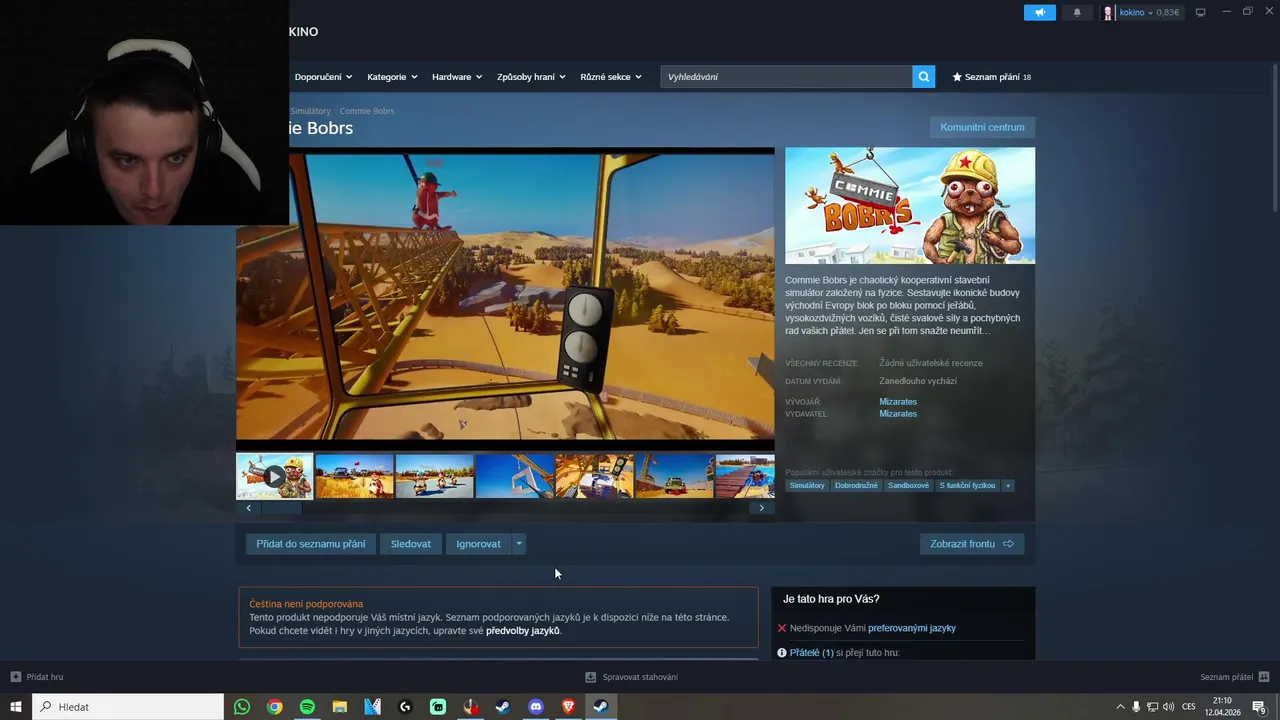Open the bell notifications icon
The width and height of the screenshot is (1280, 720).
1077,12
